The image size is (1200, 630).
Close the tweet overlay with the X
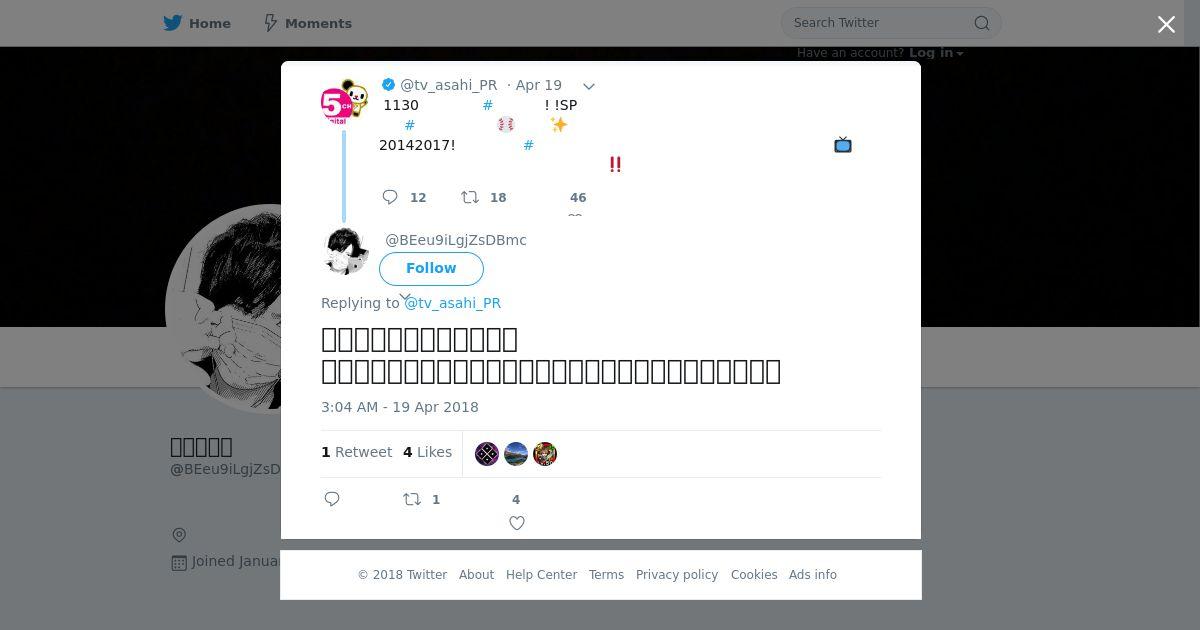[x=1166, y=25]
